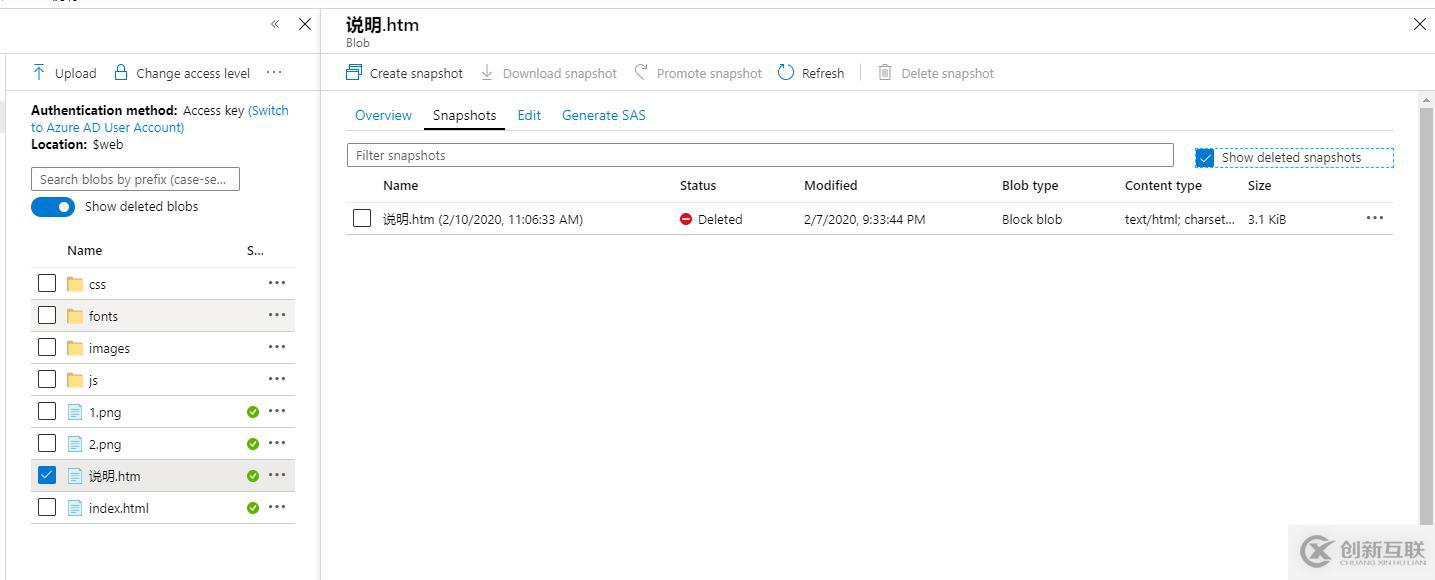The height and width of the screenshot is (580, 1435).
Task: Click the fonts folder name
Action: click(x=103, y=316)
